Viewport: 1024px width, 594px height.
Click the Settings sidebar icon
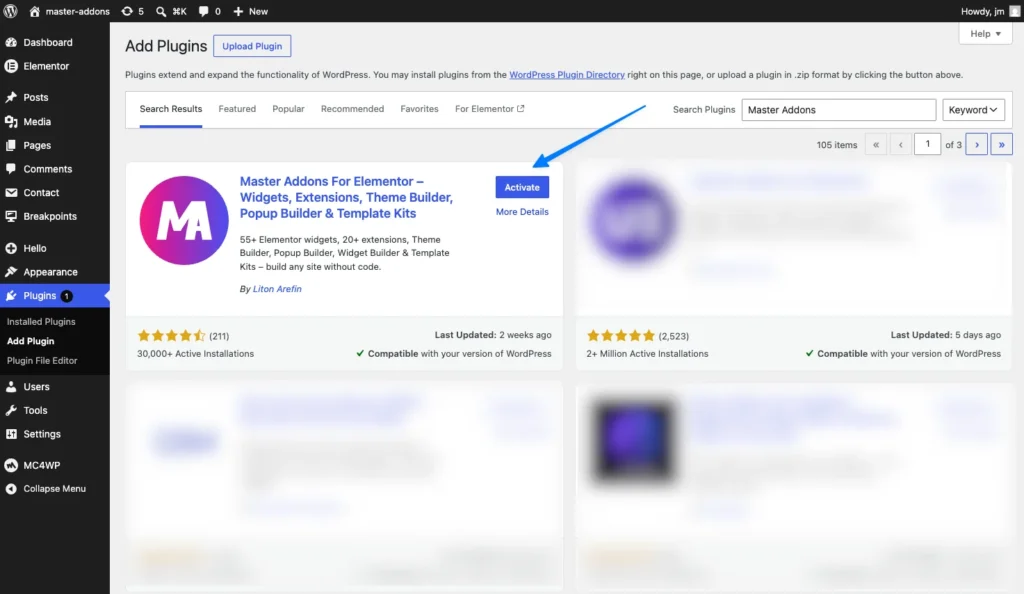tap(11, 434)
